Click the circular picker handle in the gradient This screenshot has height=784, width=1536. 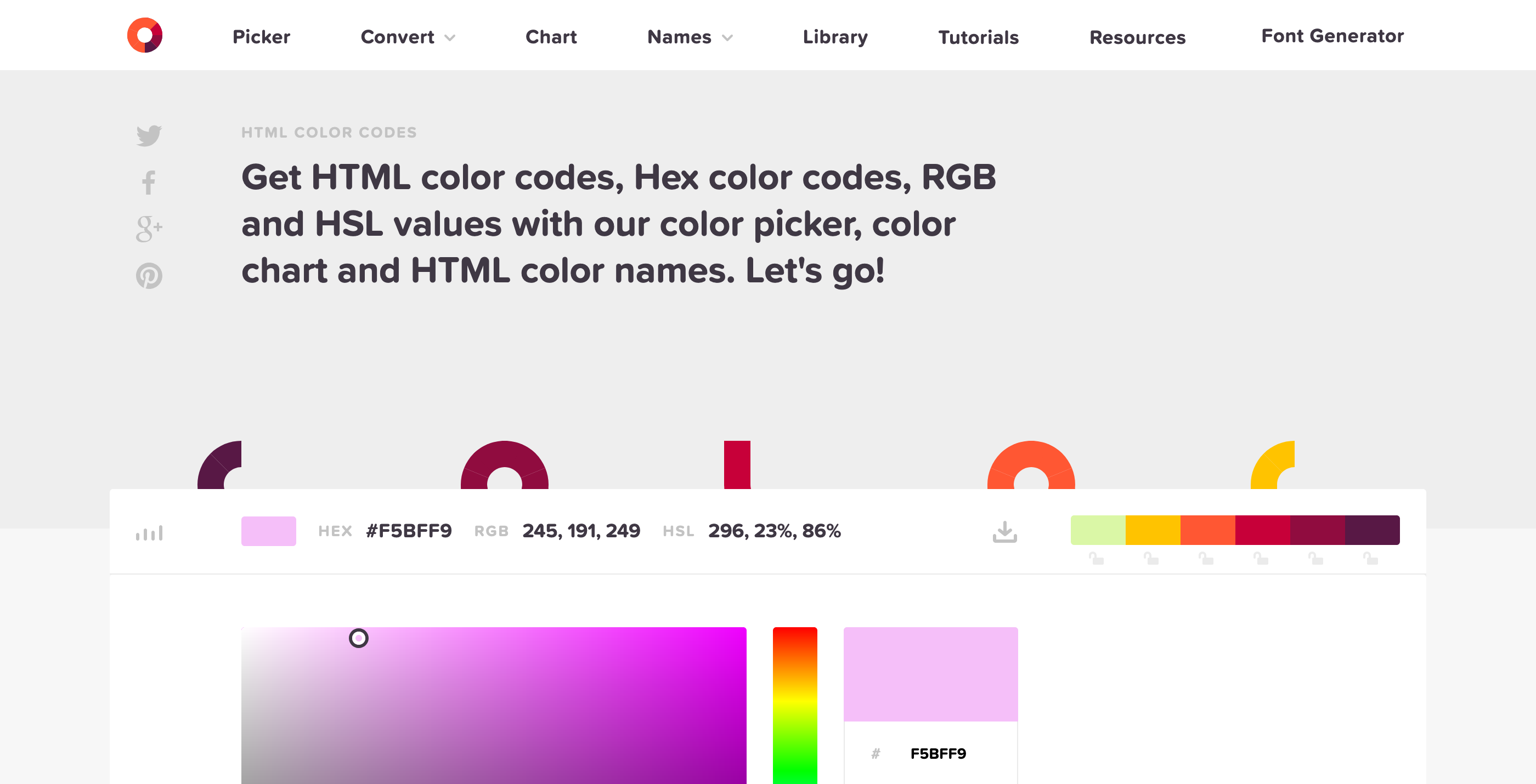click(x=358, y=638)
